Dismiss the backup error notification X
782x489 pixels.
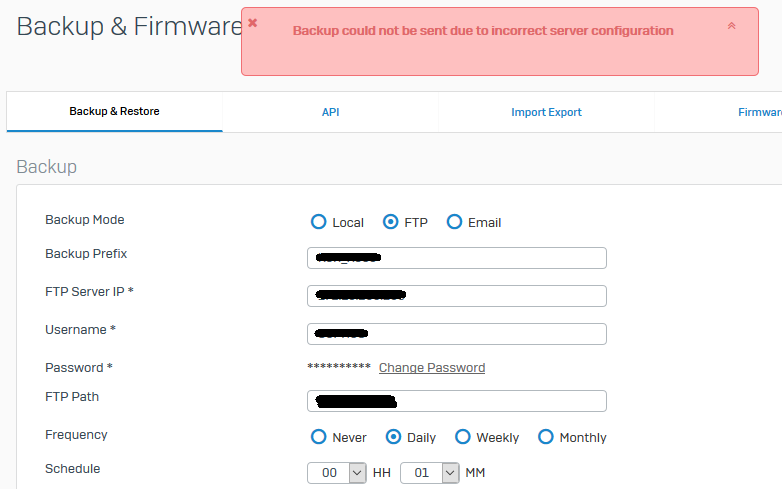[253, 22]
